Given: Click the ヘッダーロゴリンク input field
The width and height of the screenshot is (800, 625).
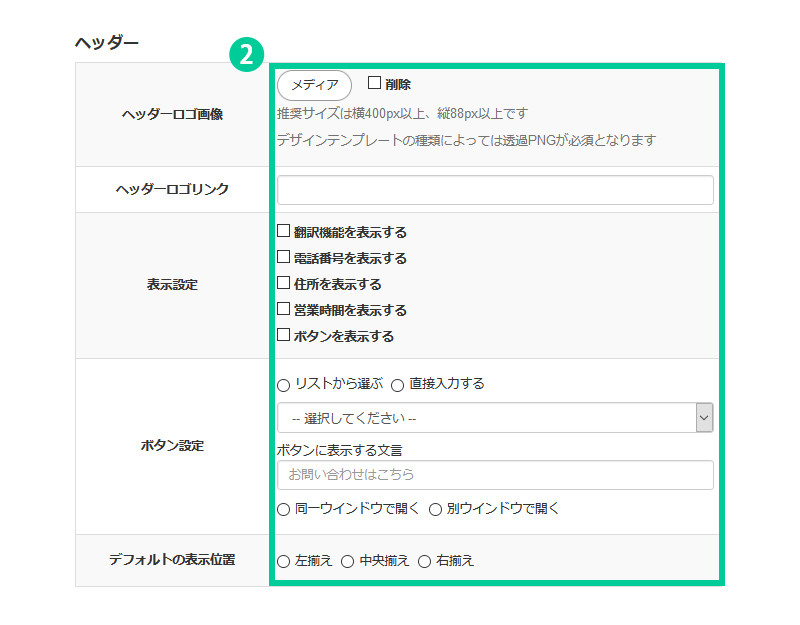Looking at the screenshot, I should pos(495,190).
